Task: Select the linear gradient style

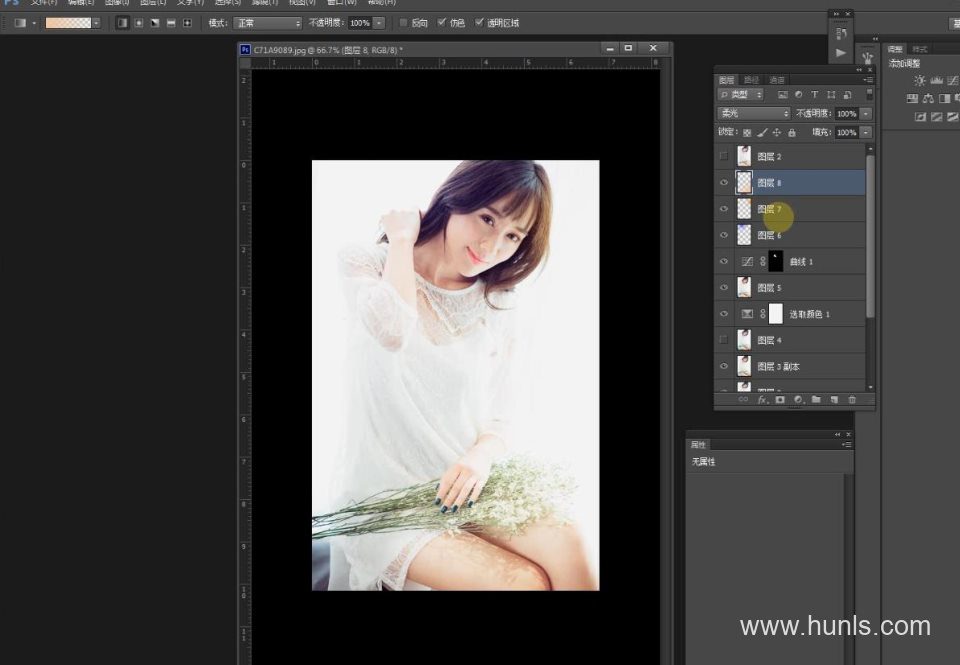Action: point(122,23)
